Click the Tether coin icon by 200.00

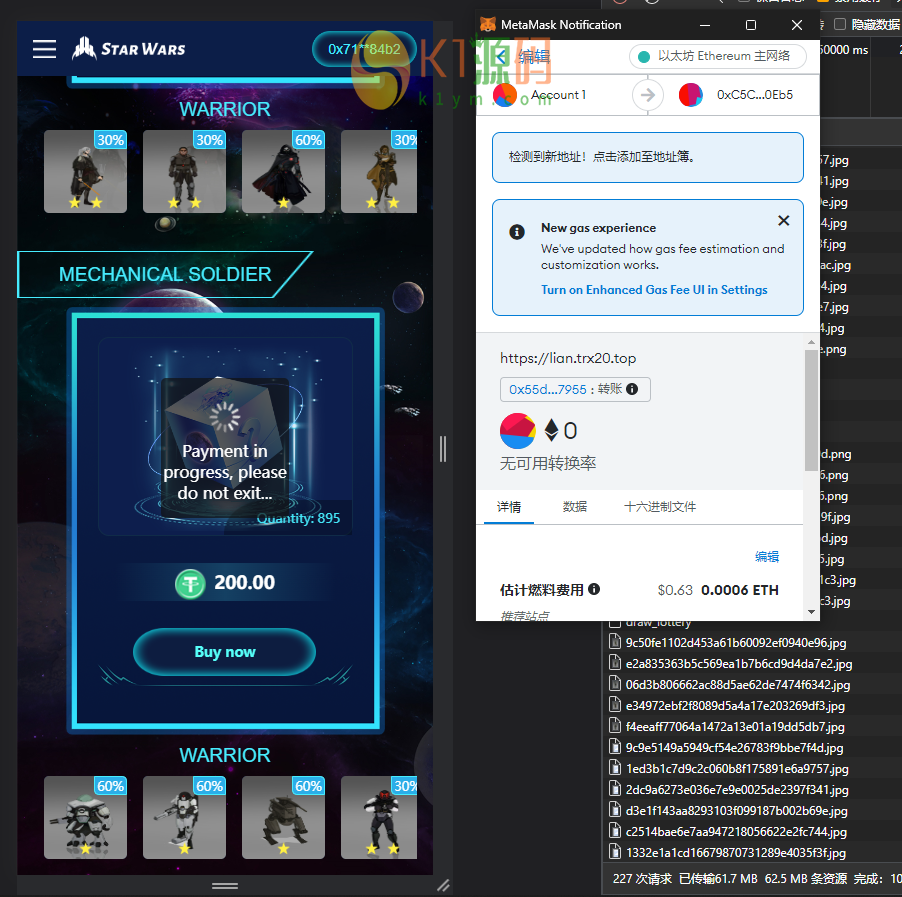(x=190, y=583)
